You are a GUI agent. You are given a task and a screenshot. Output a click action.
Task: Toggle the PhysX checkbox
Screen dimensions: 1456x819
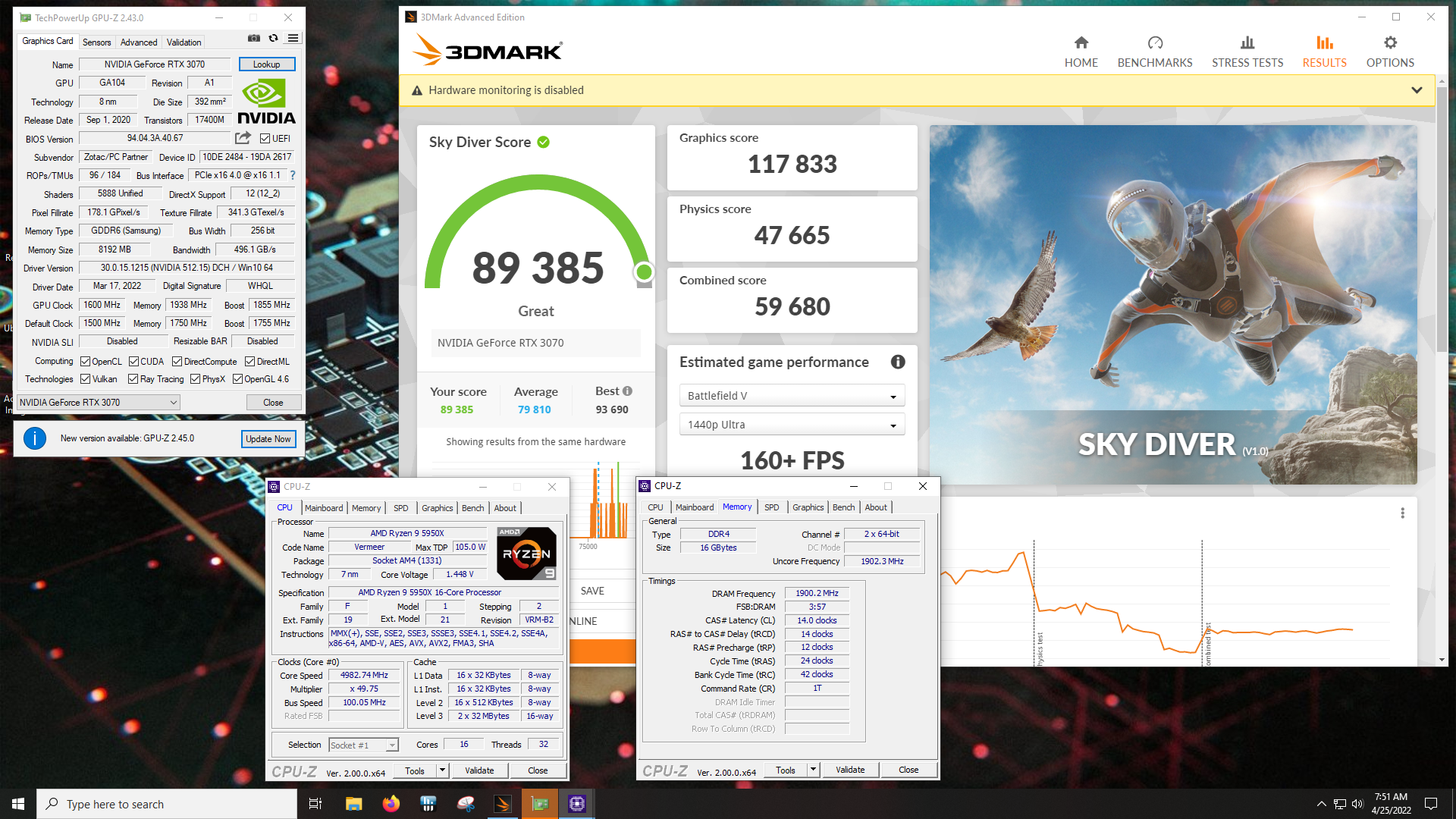pos(195,379)
